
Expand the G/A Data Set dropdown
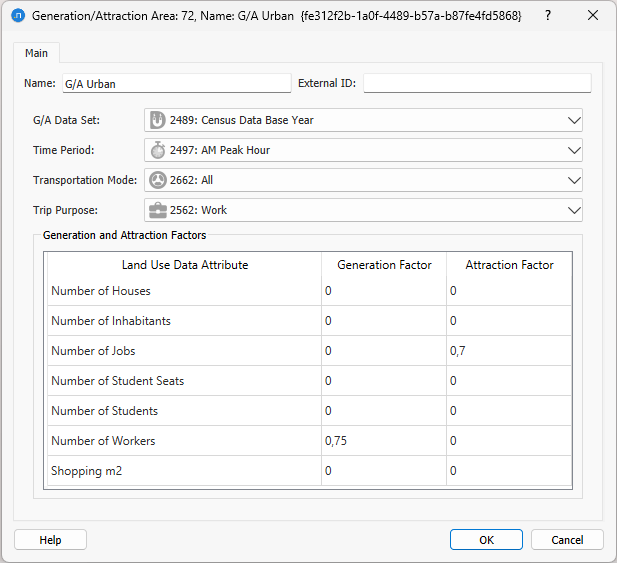click(x=573, y=120)
